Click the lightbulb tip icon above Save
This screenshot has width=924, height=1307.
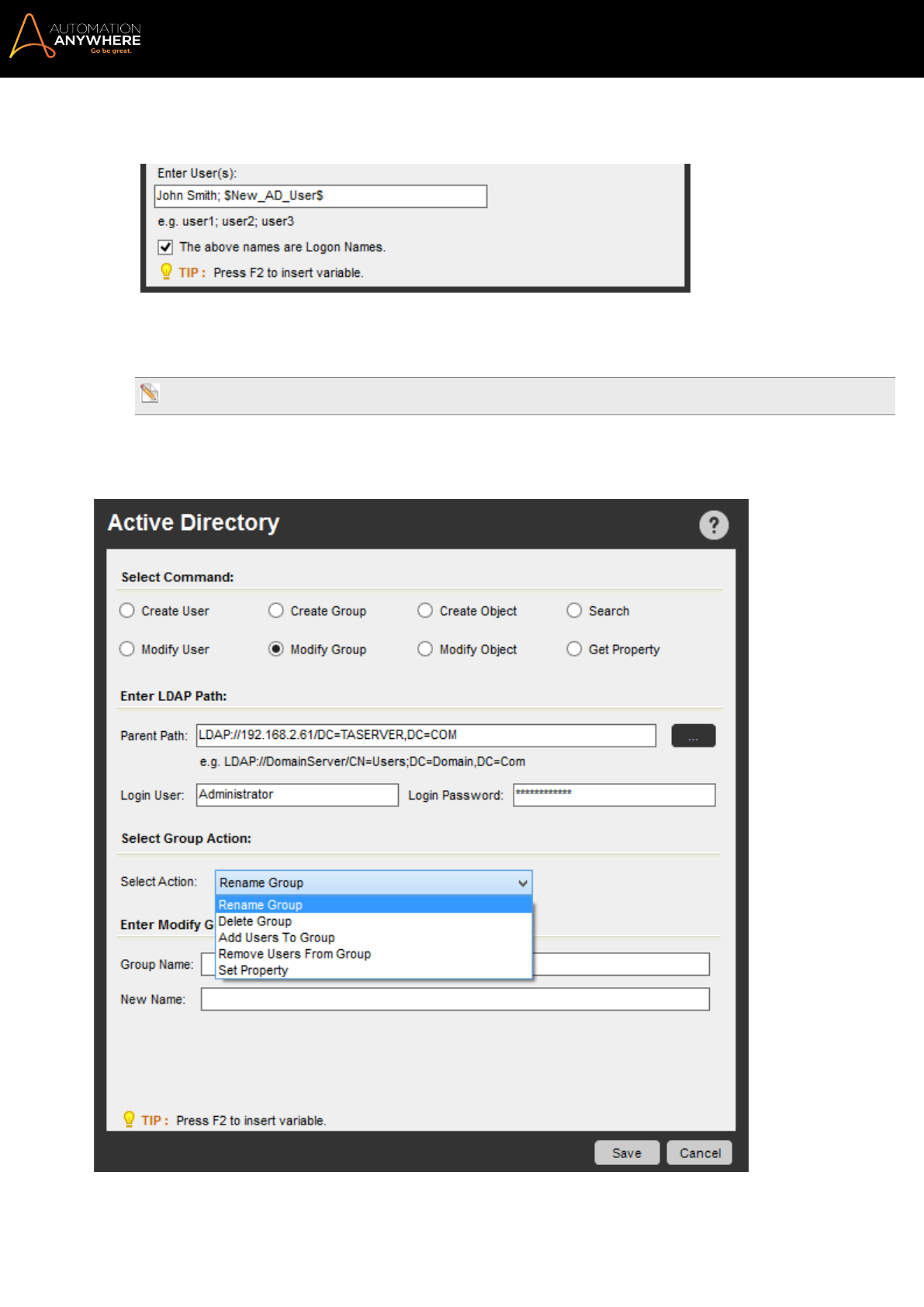pos(130,1119)
